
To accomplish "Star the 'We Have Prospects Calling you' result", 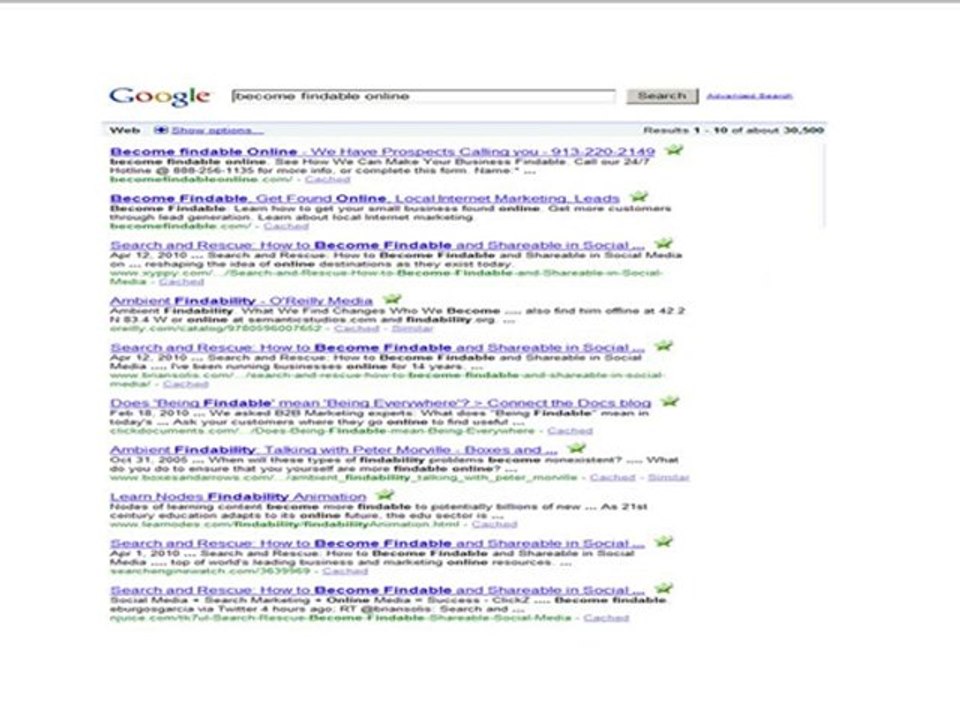I will click(x=674, y=149).
